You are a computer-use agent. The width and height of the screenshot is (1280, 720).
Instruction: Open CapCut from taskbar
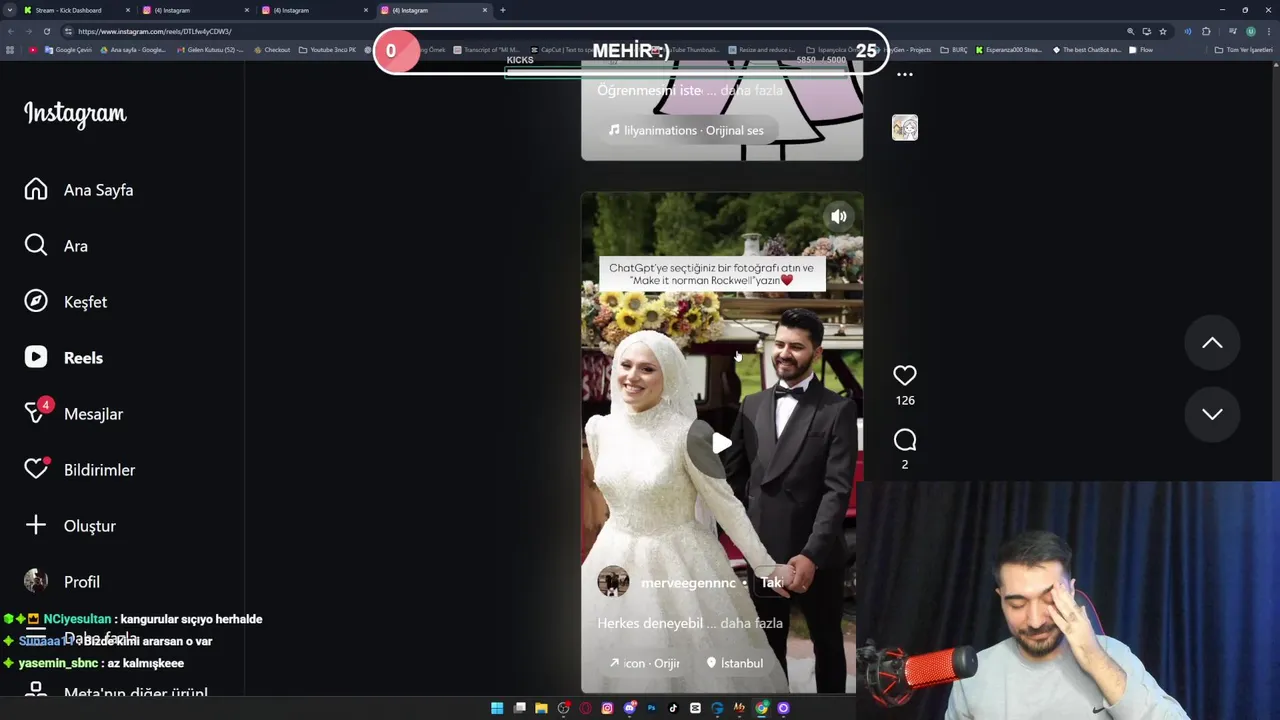(695, 708)
